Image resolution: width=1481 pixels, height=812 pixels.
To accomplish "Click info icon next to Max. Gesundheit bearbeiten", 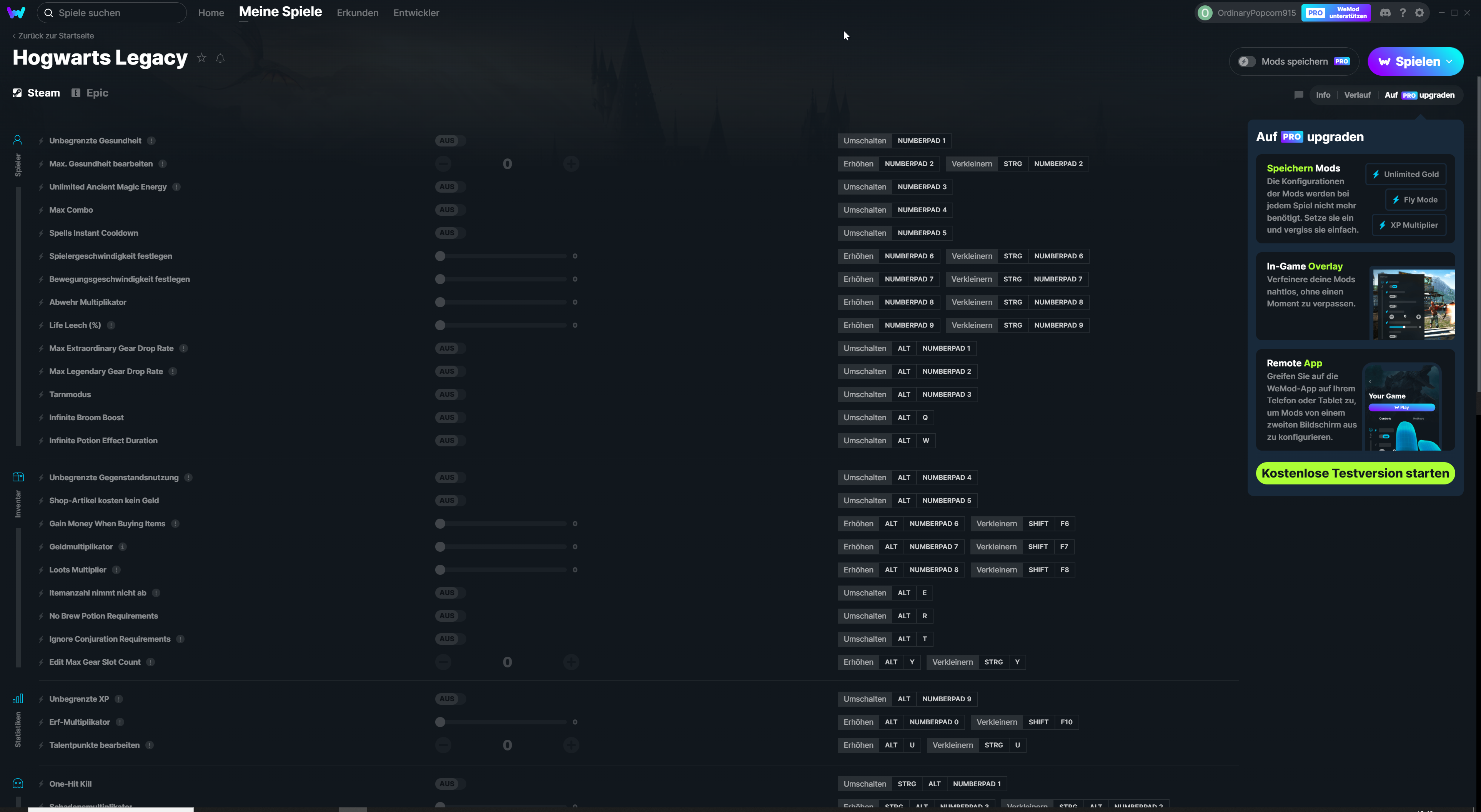I will point(163,164).
